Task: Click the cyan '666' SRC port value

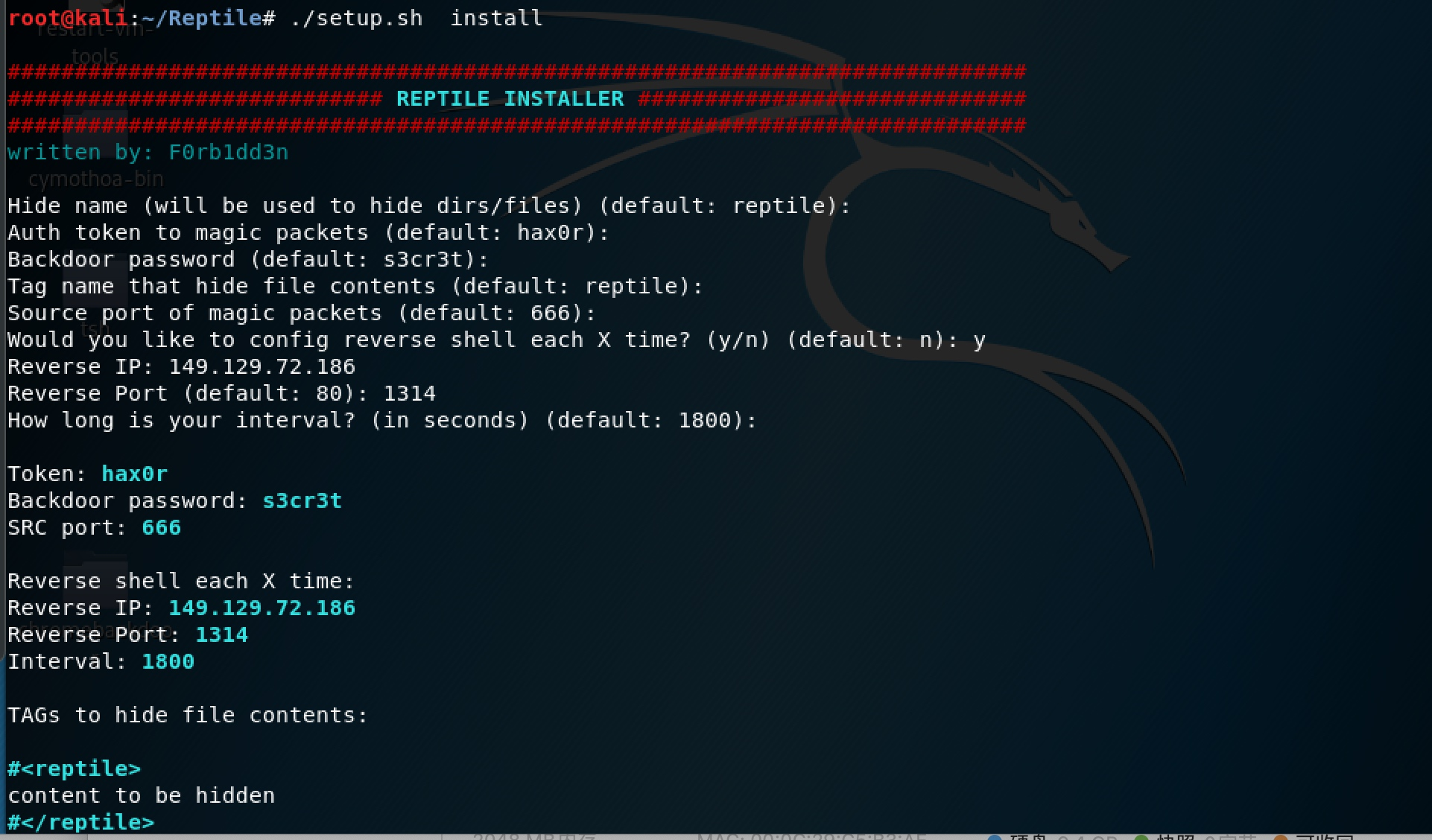Action: pos(161,527)
